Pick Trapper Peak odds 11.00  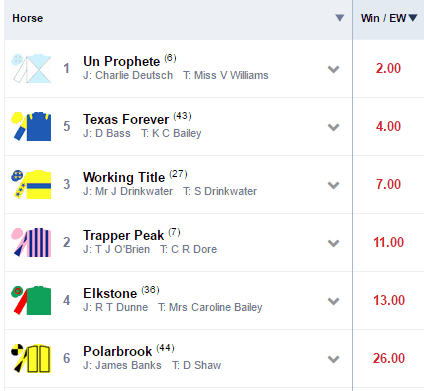click(388, 242)
